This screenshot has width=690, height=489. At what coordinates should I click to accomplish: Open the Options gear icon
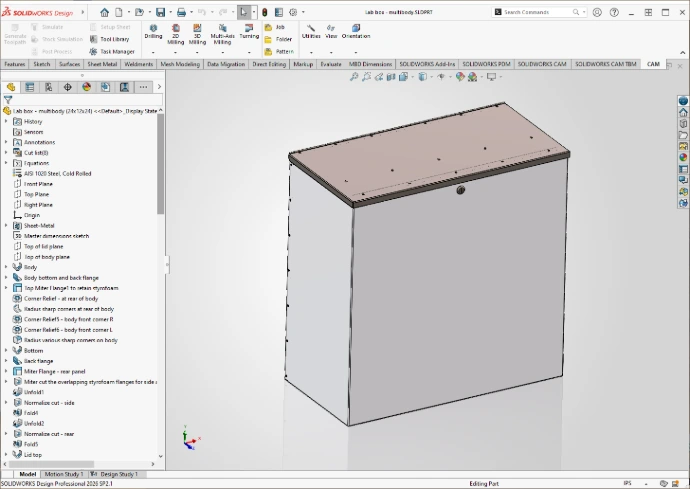point(293,12)
